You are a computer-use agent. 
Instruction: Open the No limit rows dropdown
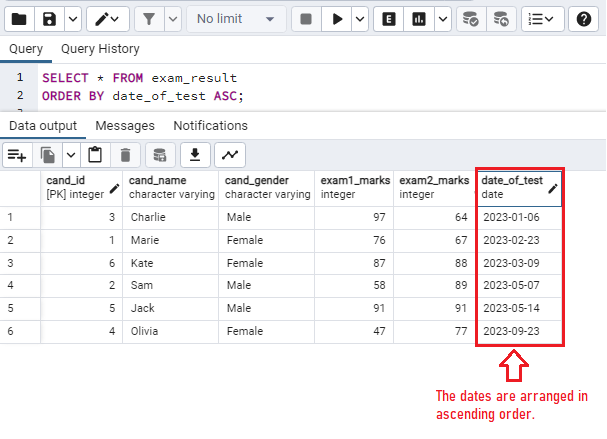[236, 19]
